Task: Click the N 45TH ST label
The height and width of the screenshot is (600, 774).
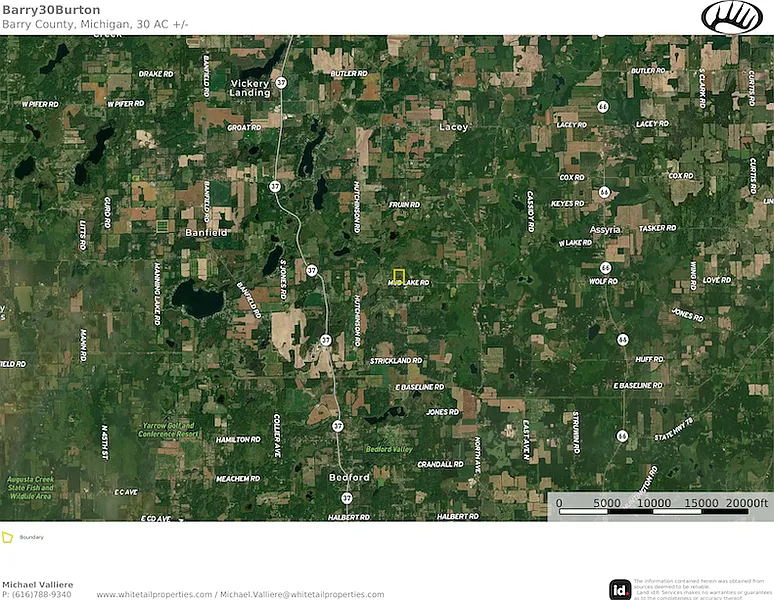Action: pos(105,442)
